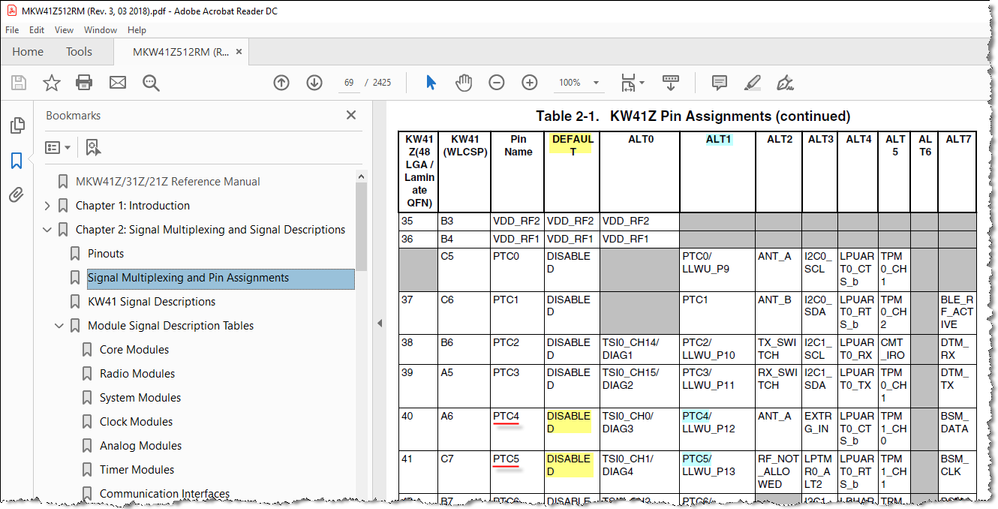
Task: Open the bookmarks options list icon
Action: pyautogui.click(x=57, y=148)
